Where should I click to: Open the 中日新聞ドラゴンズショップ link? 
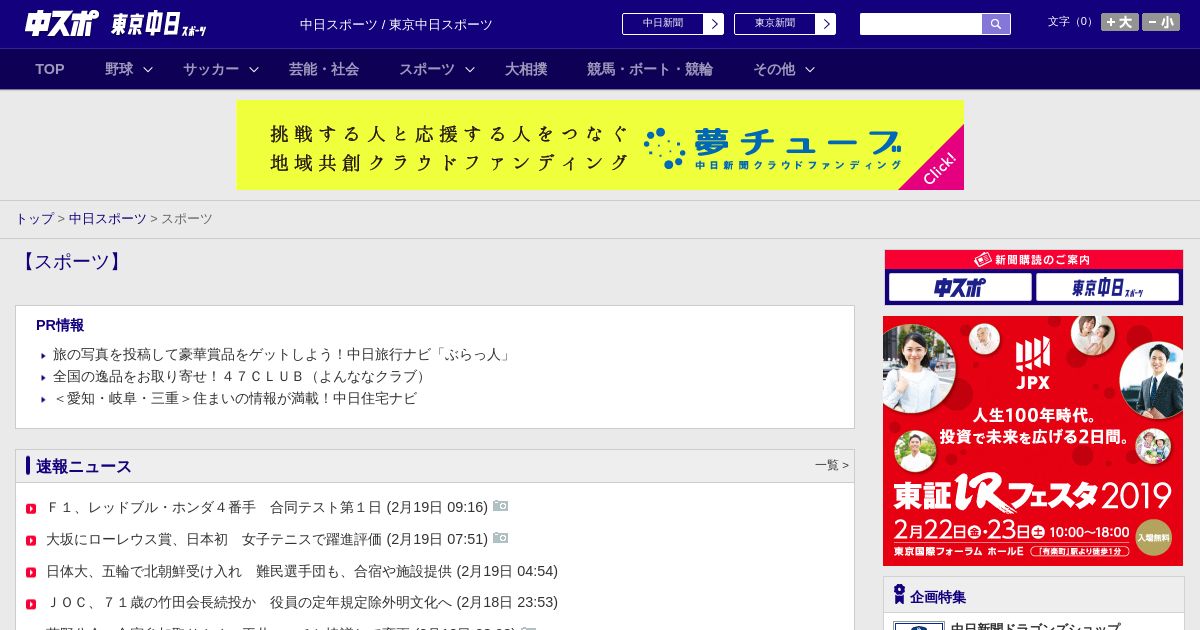[x=1035, y=626]
